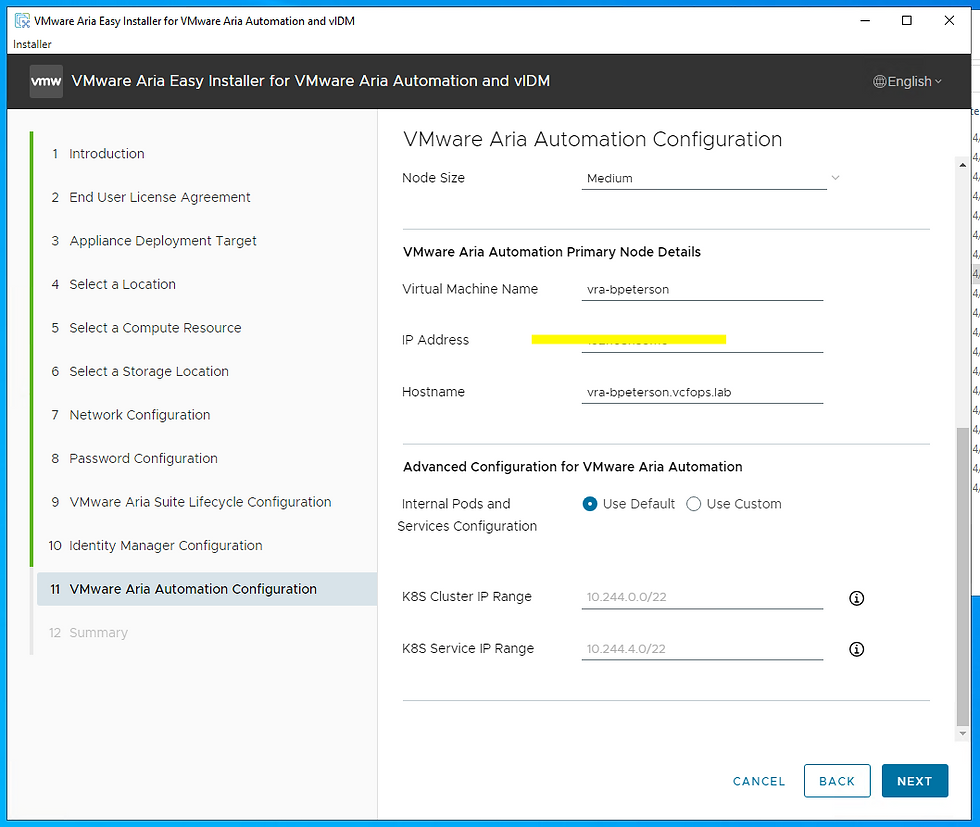This screenshot has height=827, width=980.
Task: Click the vmw logo icon
Action: (46, 81)
